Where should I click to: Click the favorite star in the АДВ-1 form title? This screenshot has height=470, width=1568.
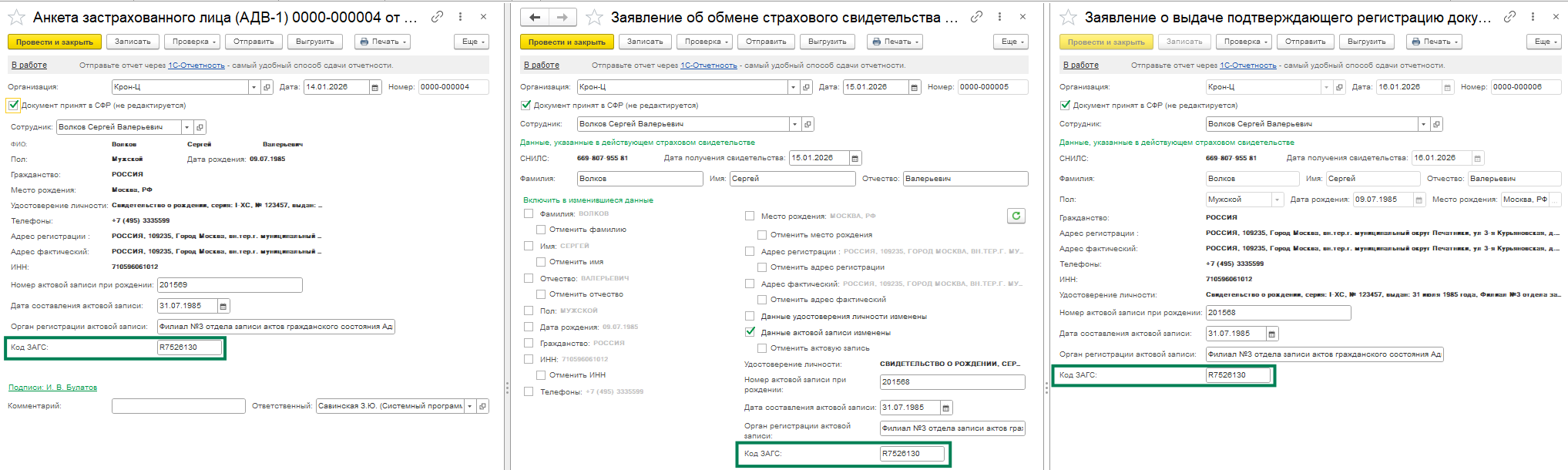point(18,17)
